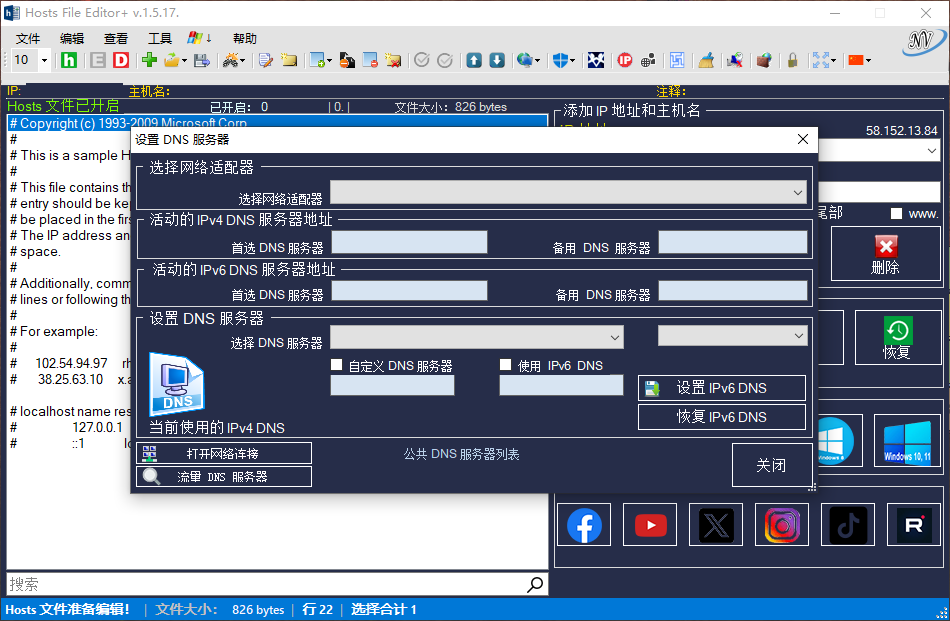Enable the 自定义 DNS 服务器 checkbox
The height and width of the screenshot is (621, 950).
[337, 364]
